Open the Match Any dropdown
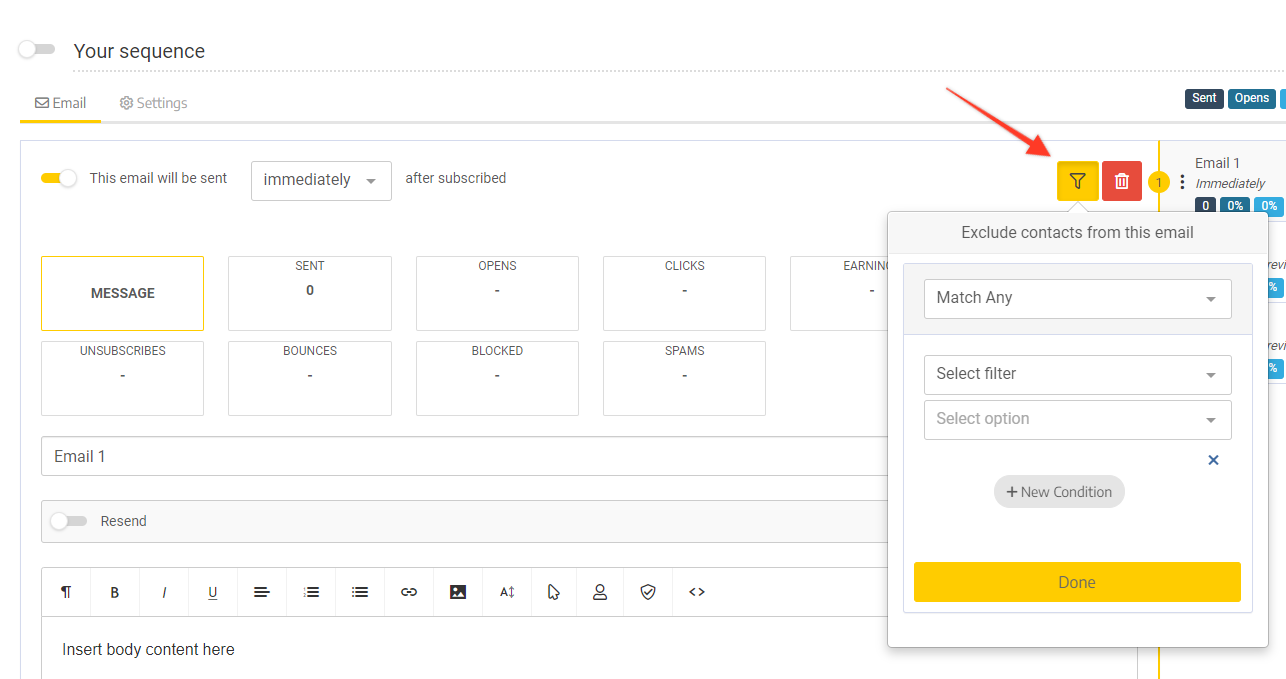 coord(1077,298)
